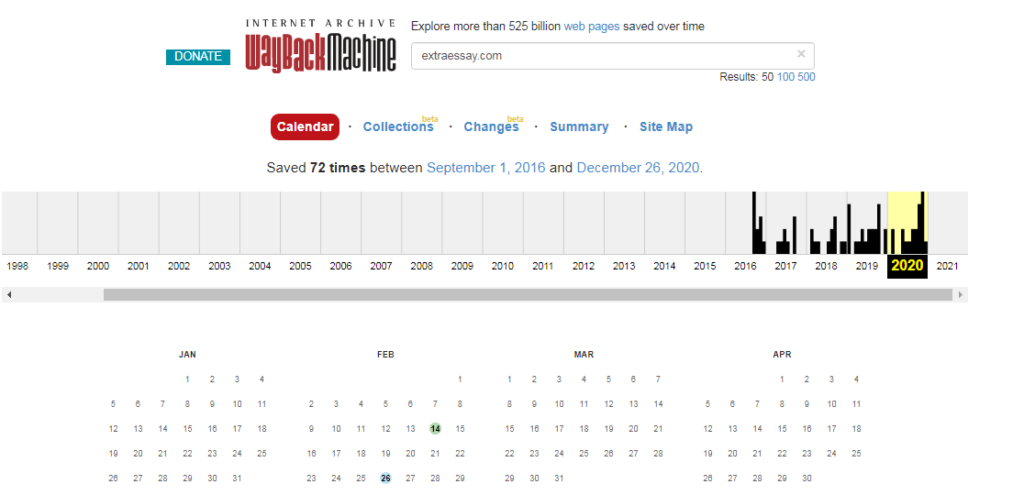Open the December 26, 2020 capture link
Screen dimensions: 1024x495
(638, 168)
